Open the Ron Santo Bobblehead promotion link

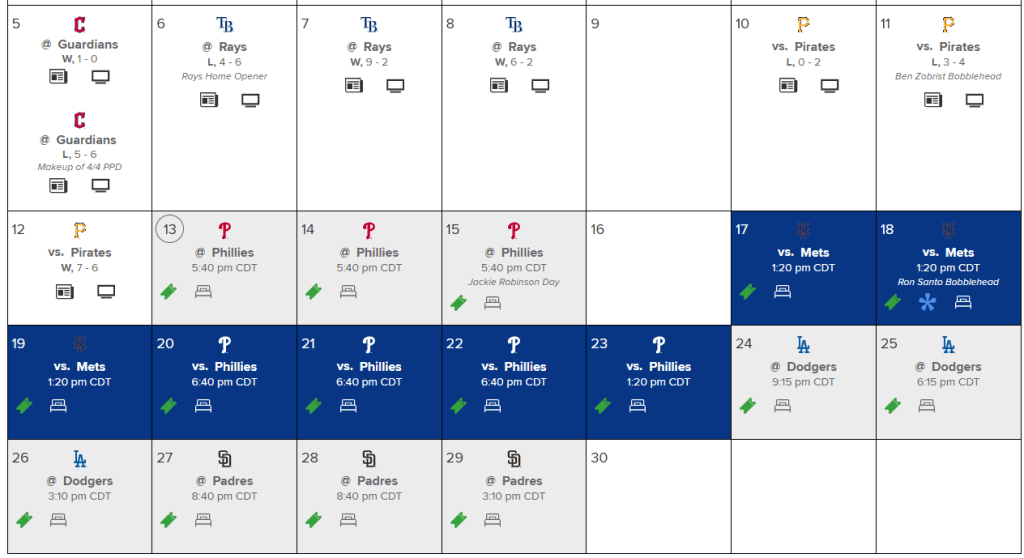(x=948, y=282)
